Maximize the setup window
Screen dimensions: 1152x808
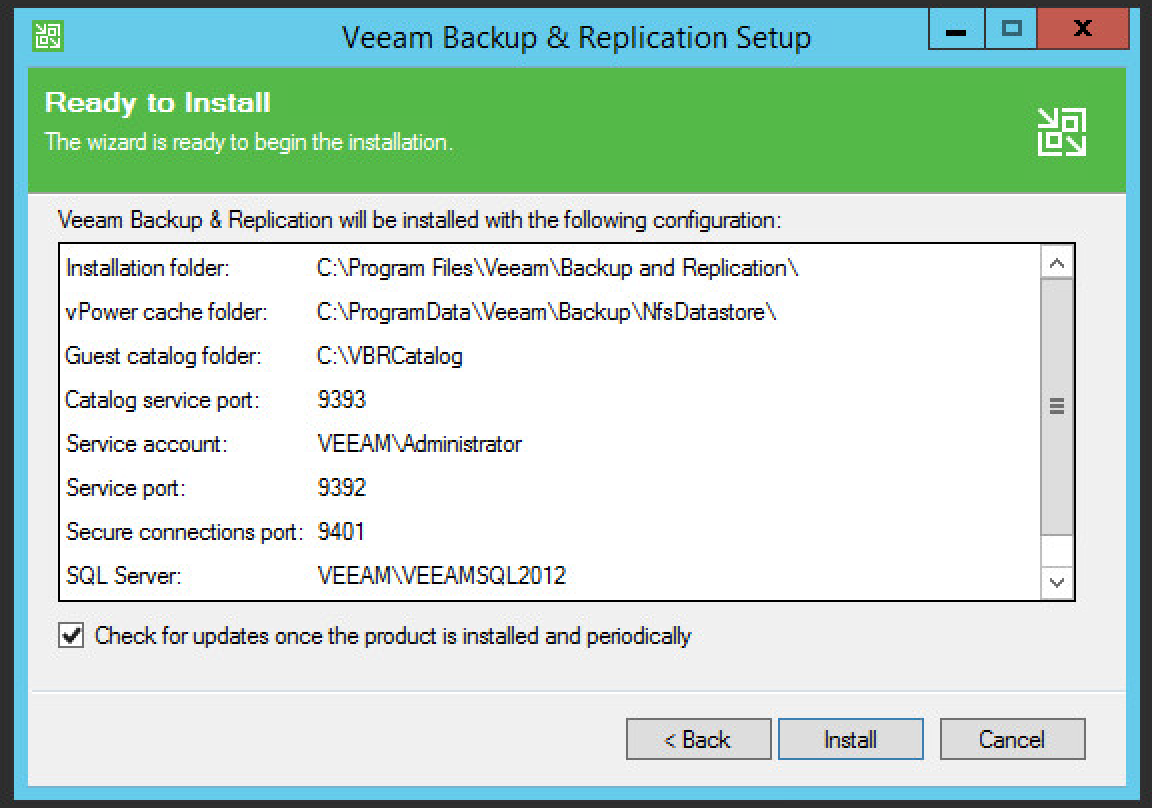click(x=1010, y=30)
